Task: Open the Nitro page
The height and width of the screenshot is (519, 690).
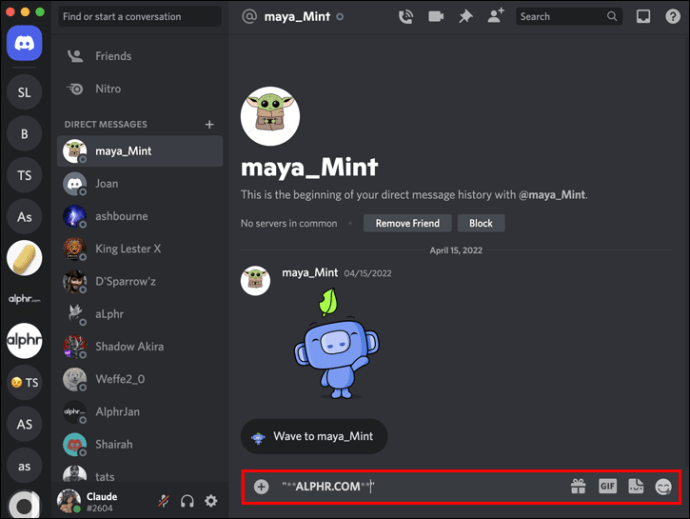Action: [x=139, y=88]
